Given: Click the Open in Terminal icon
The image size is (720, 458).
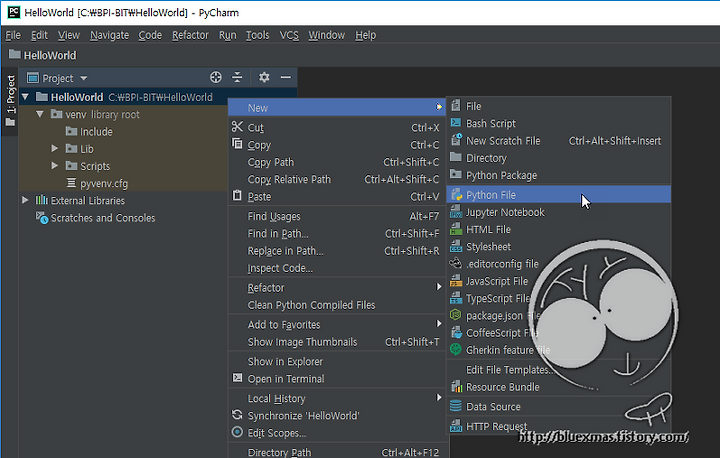Looking at the screenshot, I should [x=237, y=378].
